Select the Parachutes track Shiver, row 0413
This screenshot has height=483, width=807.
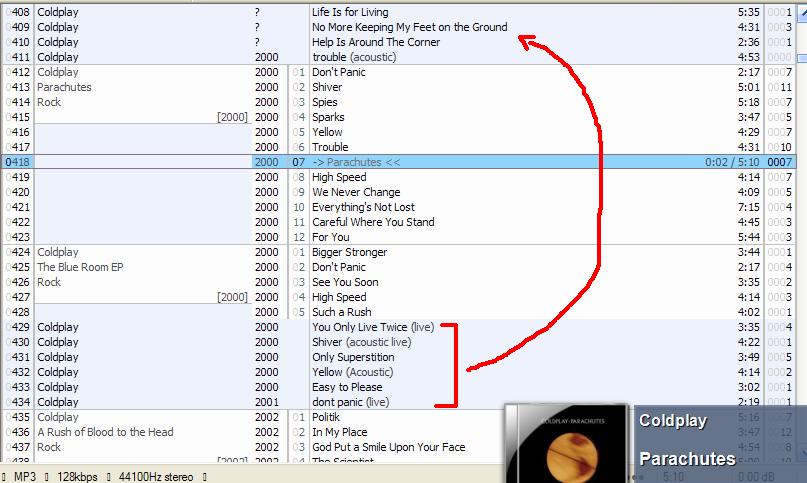327,87
